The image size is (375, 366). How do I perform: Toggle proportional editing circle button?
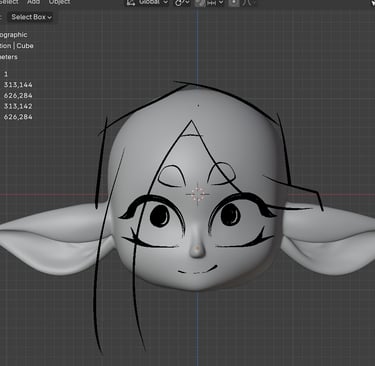(x=234, y=2)
